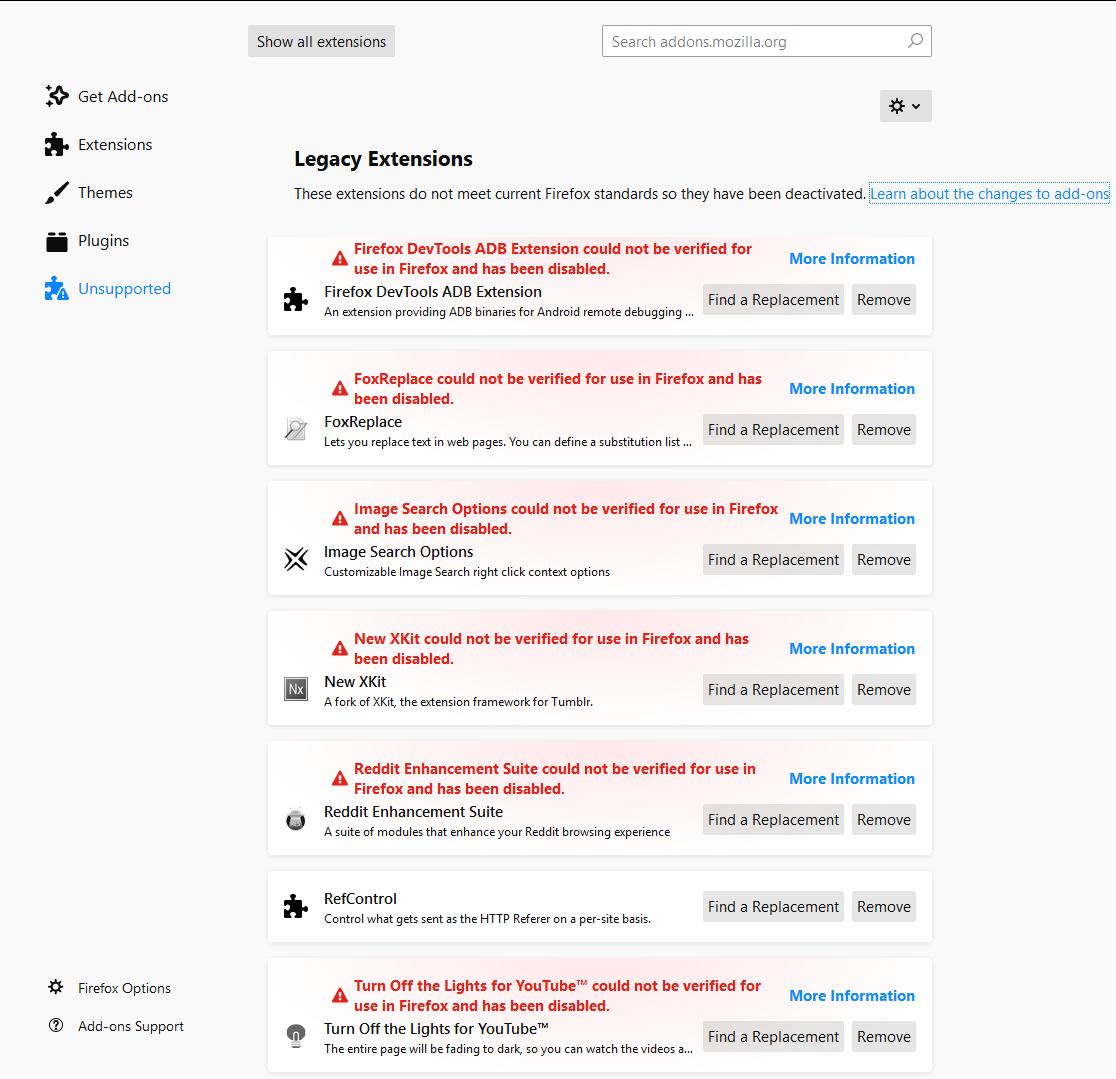The width and height of the screenshot is (1116, 1079).
Task: Find a Replacement for Firefox DevTools ADB Extension
Action: click(773, 300)
